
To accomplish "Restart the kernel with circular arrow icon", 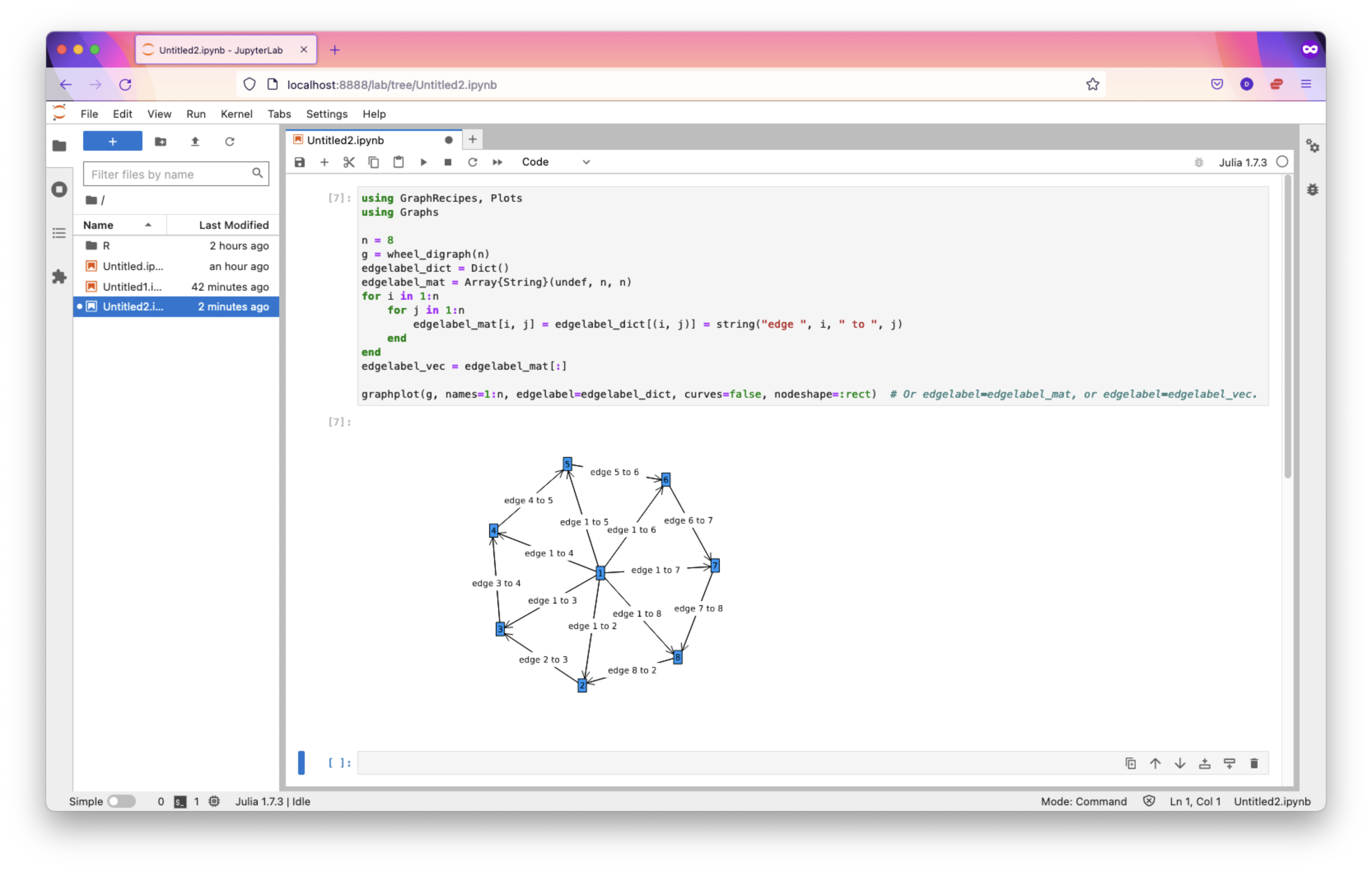I will (472, 162).
